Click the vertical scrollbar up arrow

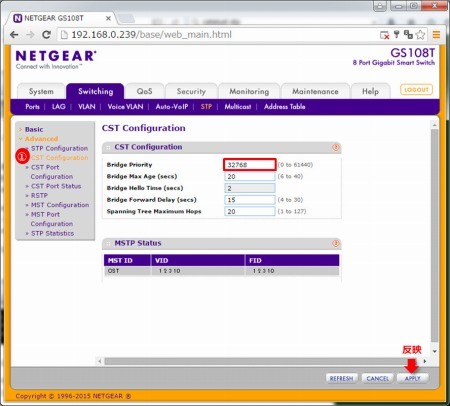click(434, 125)
